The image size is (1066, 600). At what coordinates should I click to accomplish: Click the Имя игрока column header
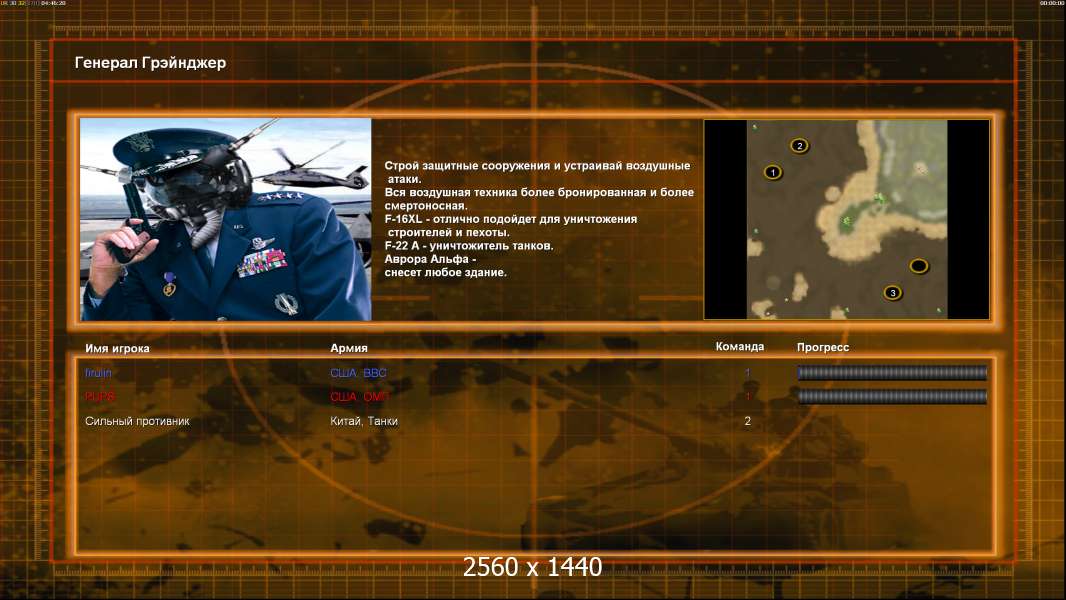coord(117,348)
